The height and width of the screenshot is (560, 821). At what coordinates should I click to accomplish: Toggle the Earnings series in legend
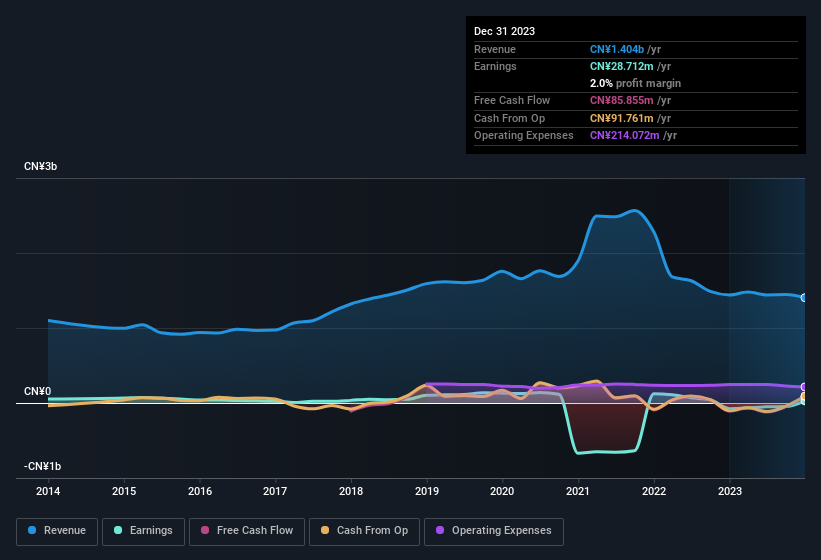[x=143, y=531]
